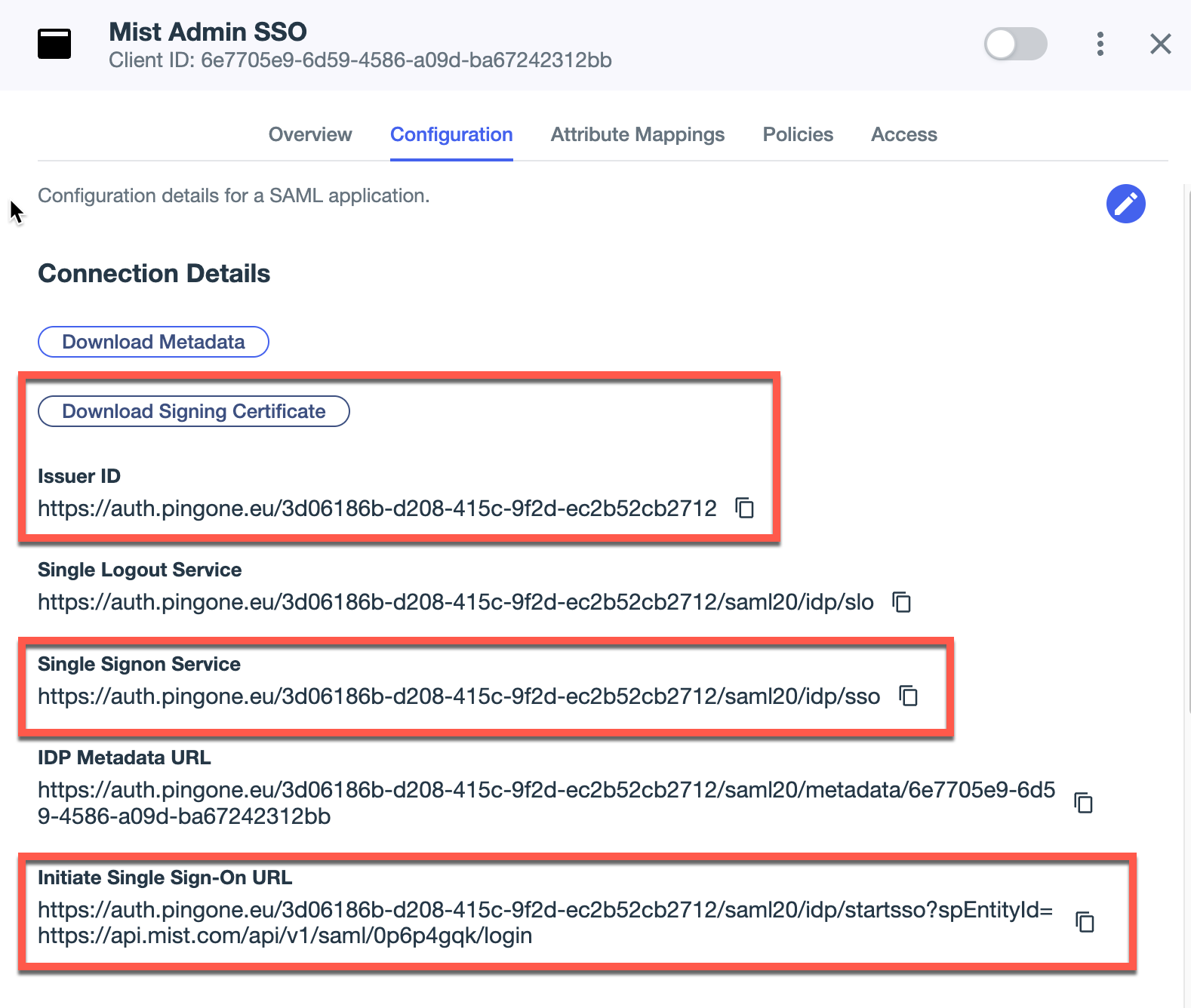Copy the Single Logout Service URL
1191x1008 pixels.
(902, 602)
